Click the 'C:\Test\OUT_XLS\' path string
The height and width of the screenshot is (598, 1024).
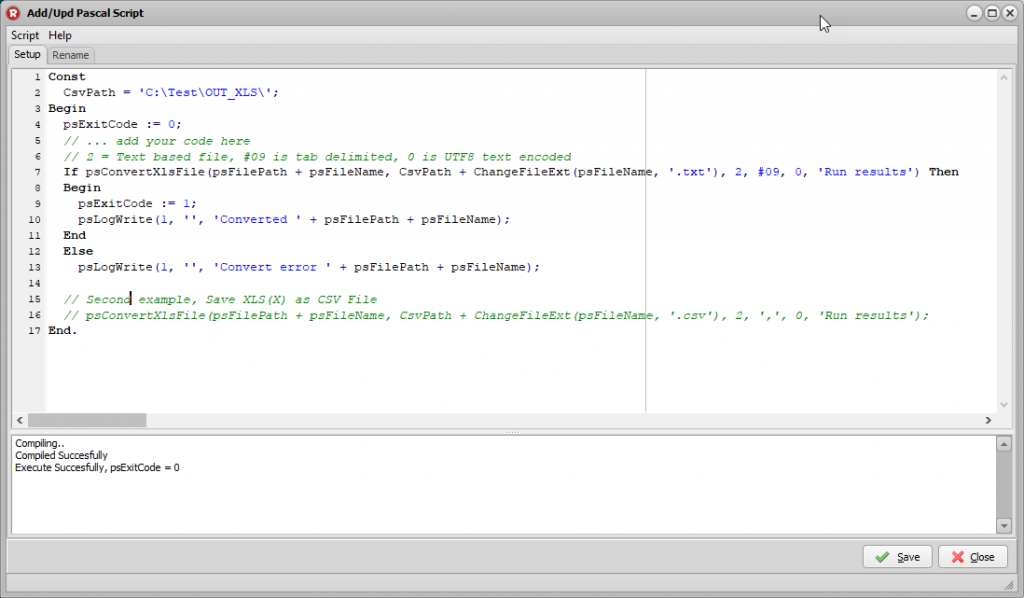point(205,93)
